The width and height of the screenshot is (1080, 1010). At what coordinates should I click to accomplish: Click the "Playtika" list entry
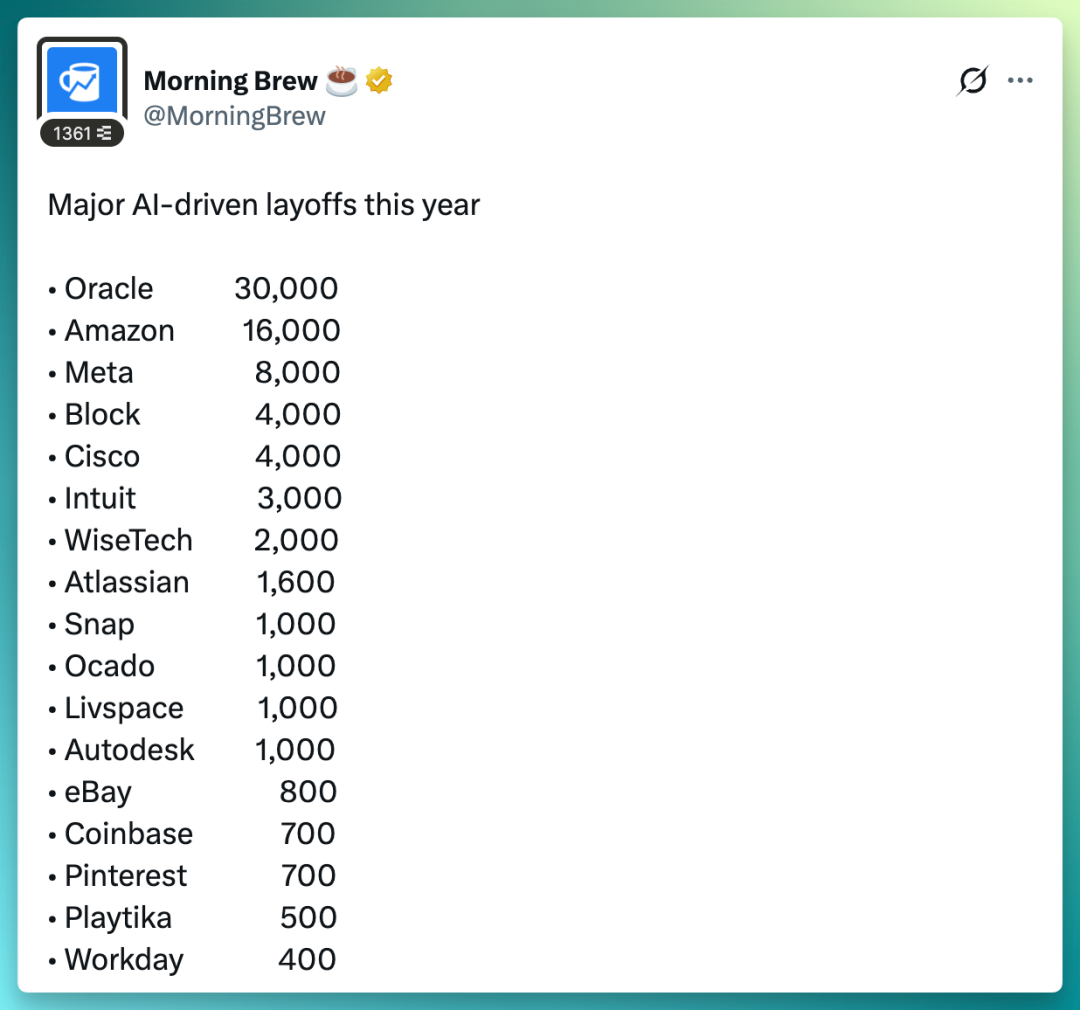click(118, 919)
